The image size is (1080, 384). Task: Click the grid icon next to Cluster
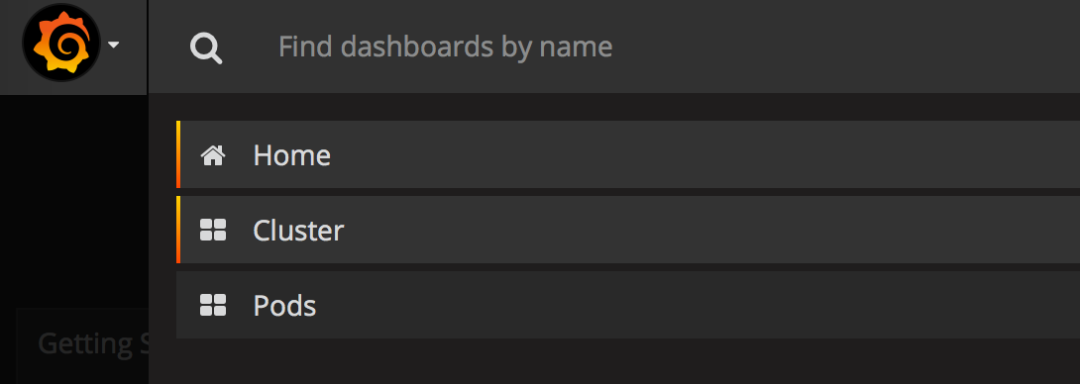click(213, 230)
